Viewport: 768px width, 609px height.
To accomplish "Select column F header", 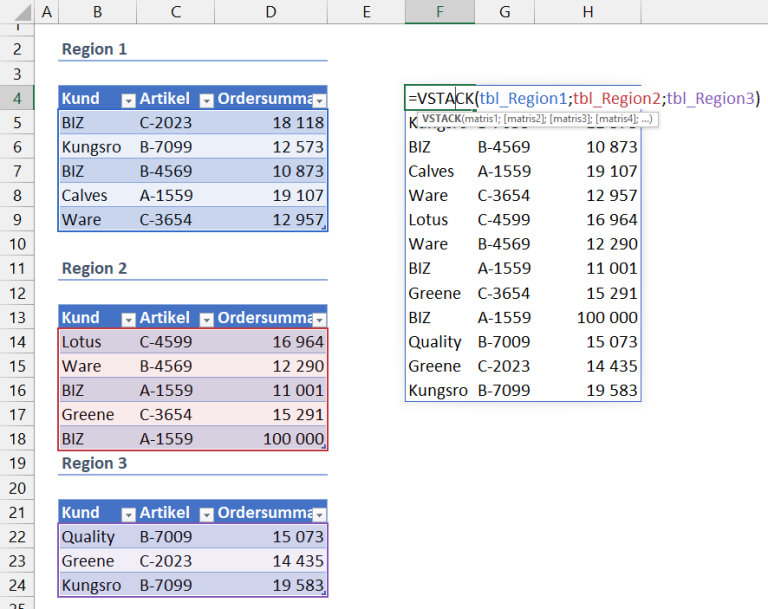I will (x=439, y=13).
